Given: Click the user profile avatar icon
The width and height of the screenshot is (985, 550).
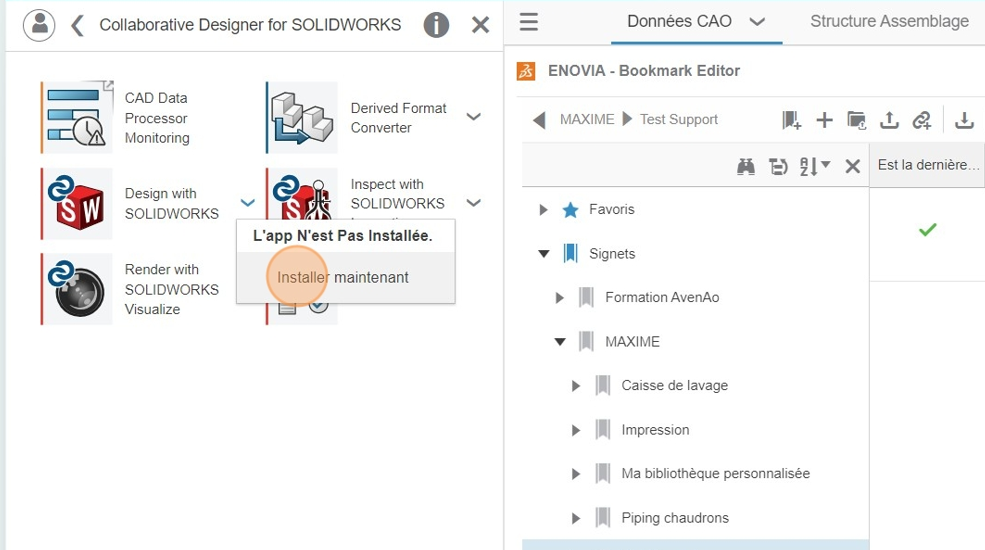Looking at the screenshot, I should click(x=39, y=25).
